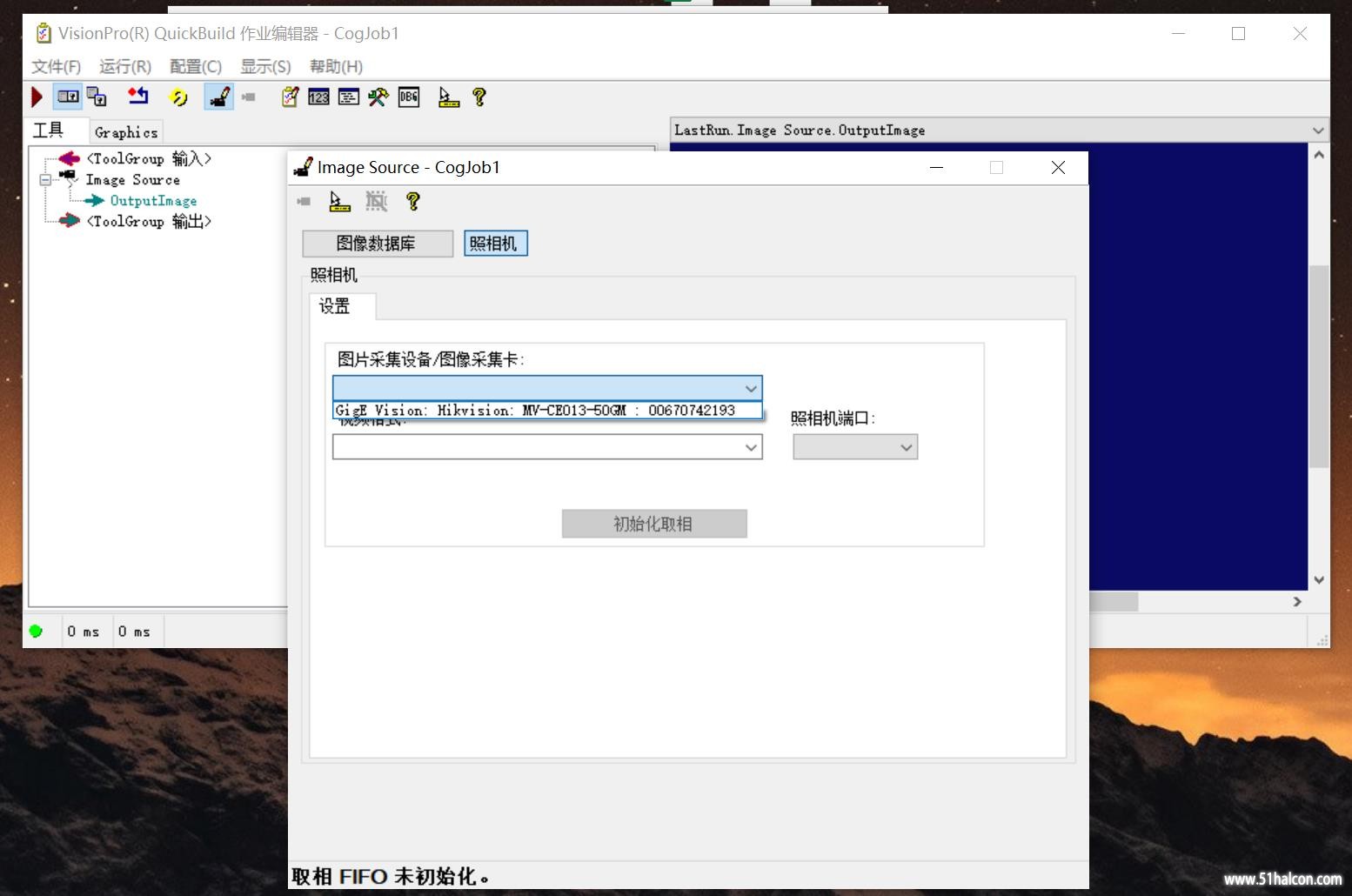Run the job with the red play arrow
This screenshot has height=896, width=1352.
coord(37,97)
